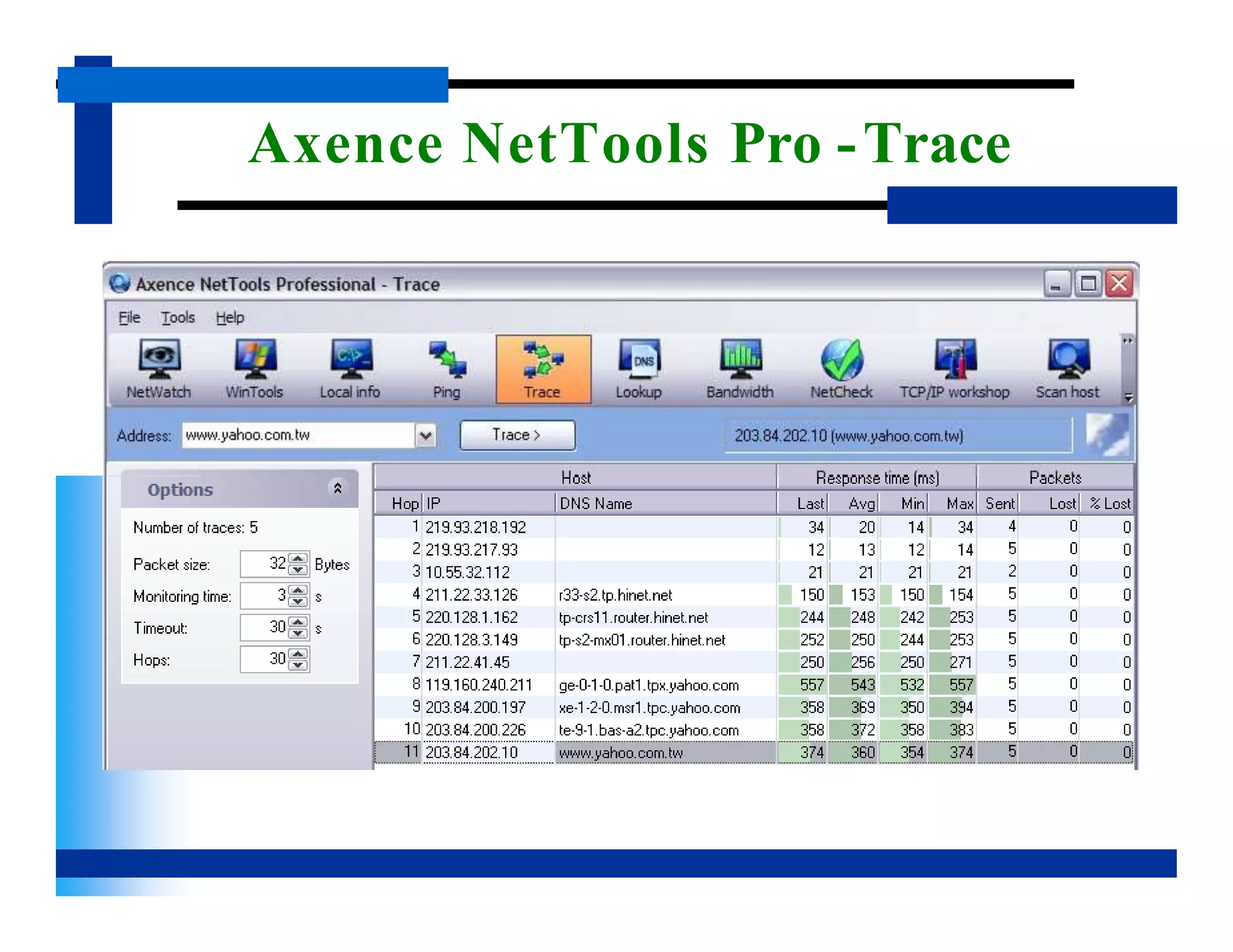
Task: Expand the toolbar overflow arrow
Action: pos(1128,398)
